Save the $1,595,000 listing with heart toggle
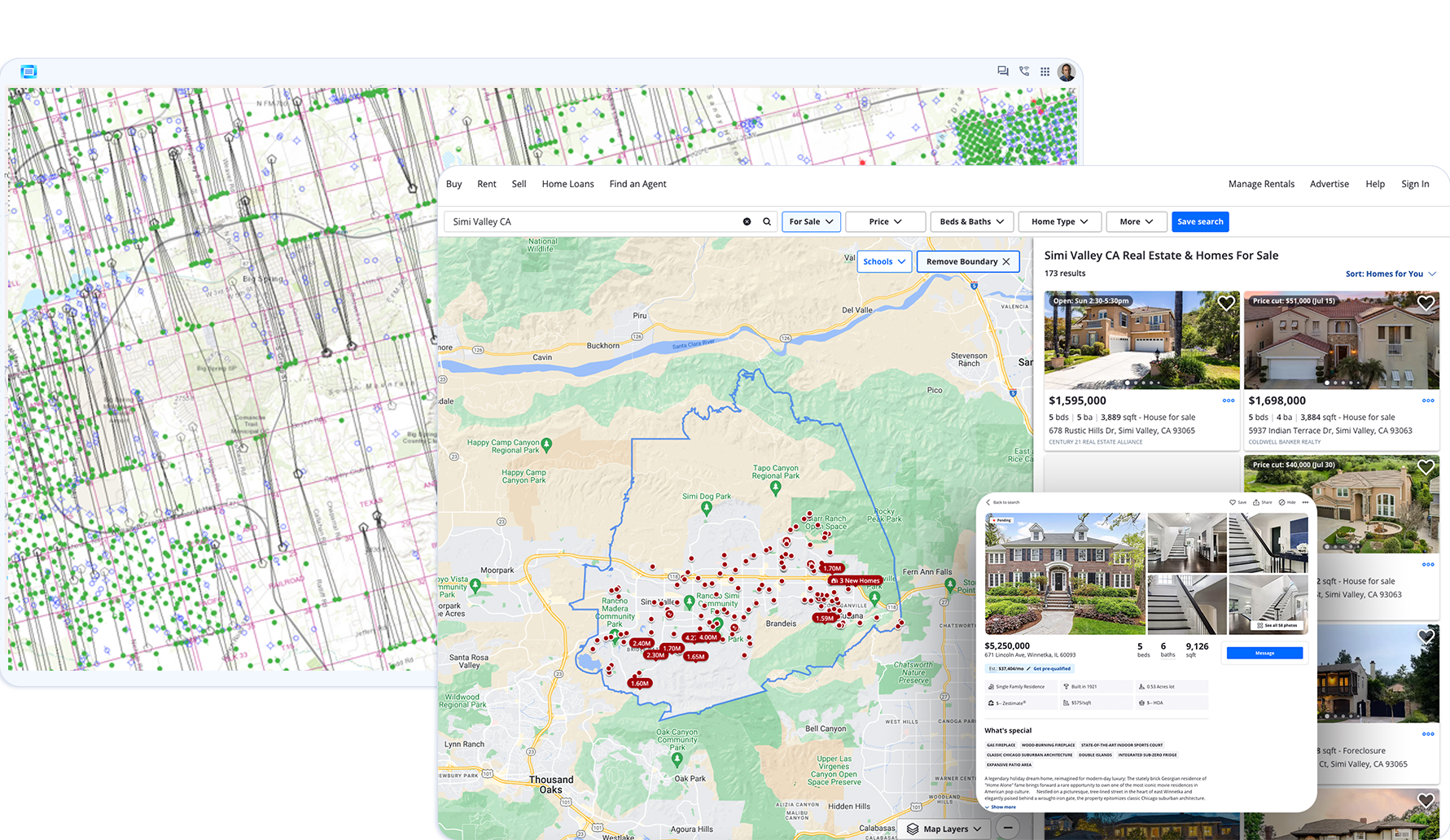The width and height of the screenshot is (1450, 840). (1226, 303)
